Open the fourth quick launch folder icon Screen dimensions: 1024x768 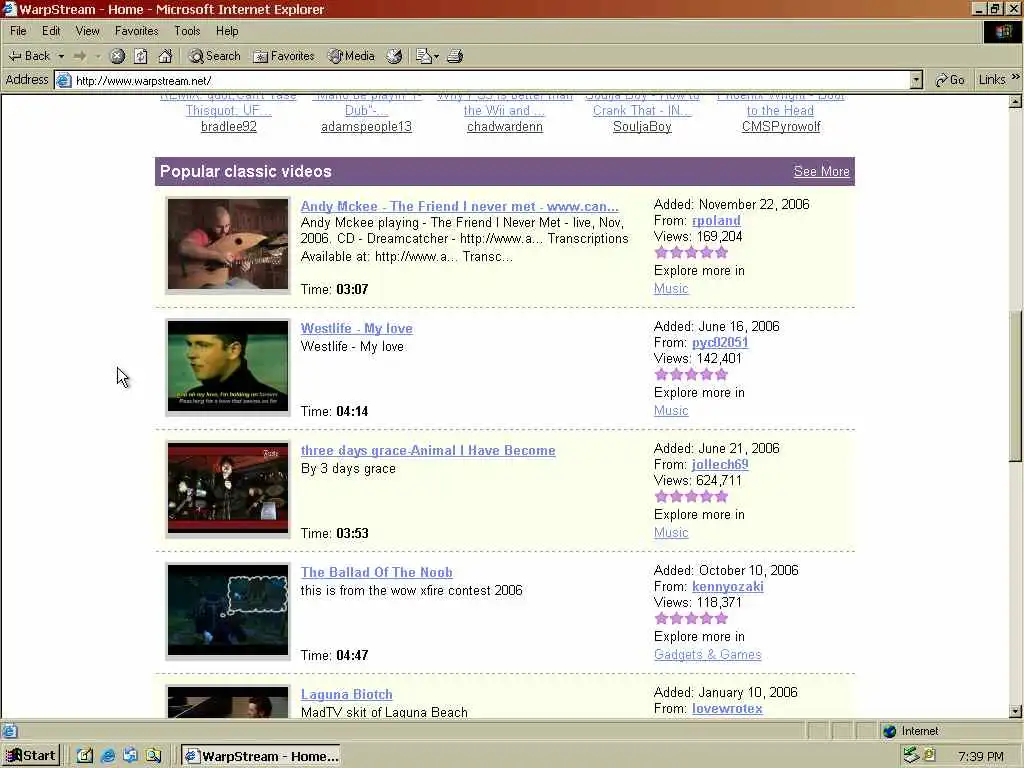[x=153, y=756]
